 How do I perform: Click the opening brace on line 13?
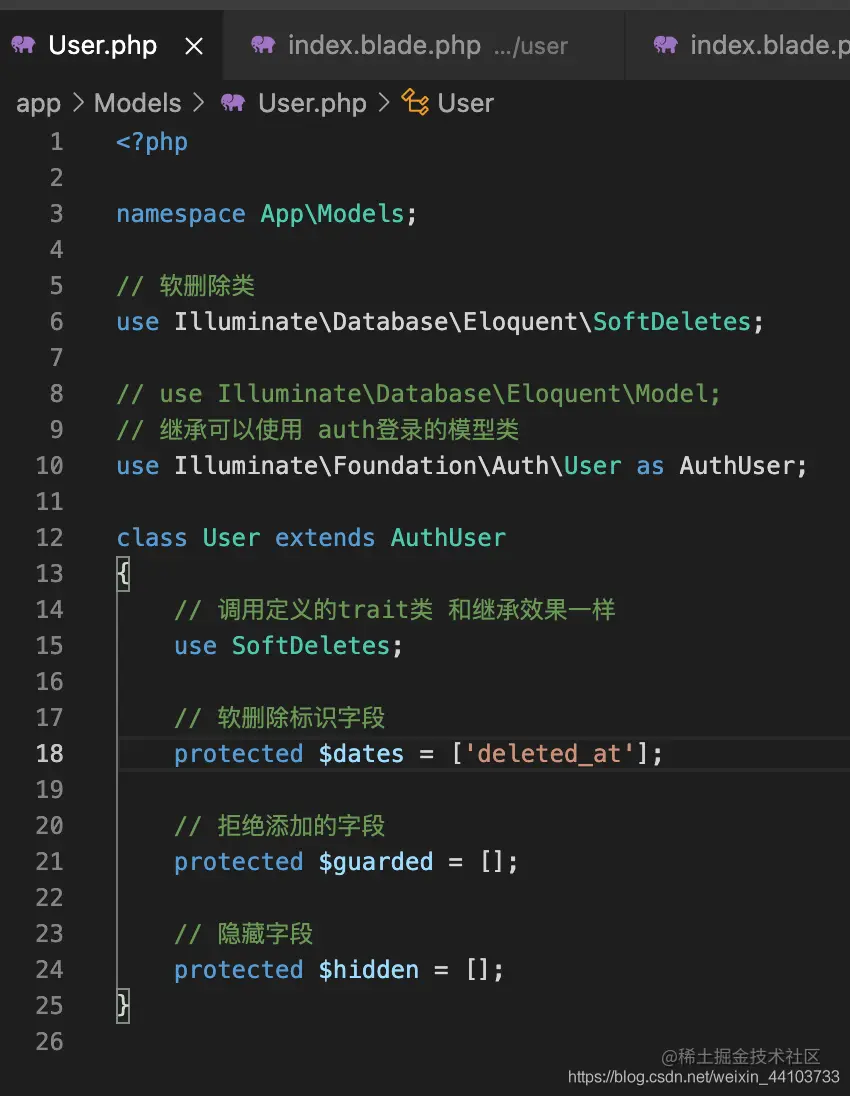click(x=123, y=574)
